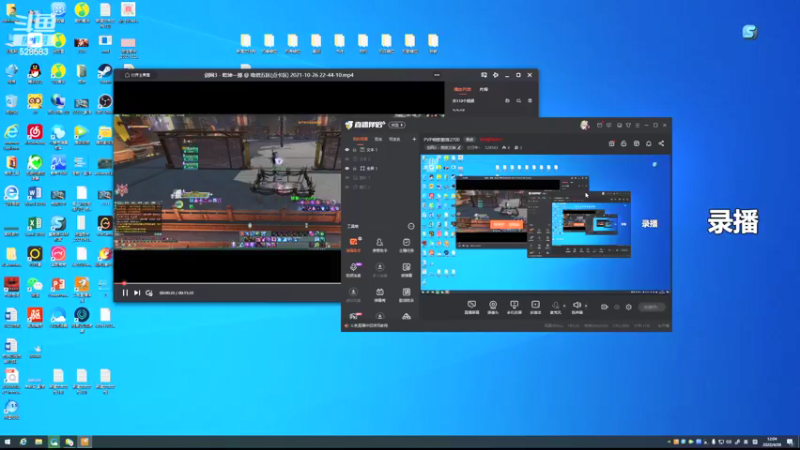Open Recycle Bin on desktop
The image size is (800, 450).
[11, 102]
